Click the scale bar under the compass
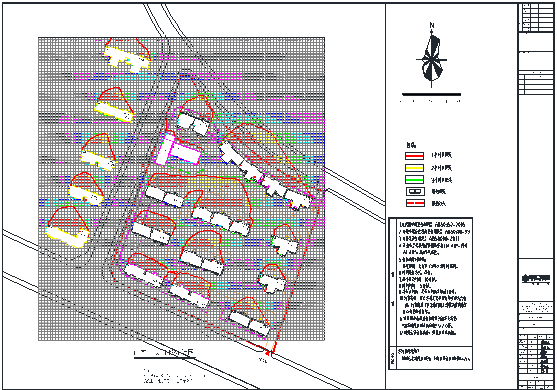Screen dimensions: 557x390 (431, 94)
